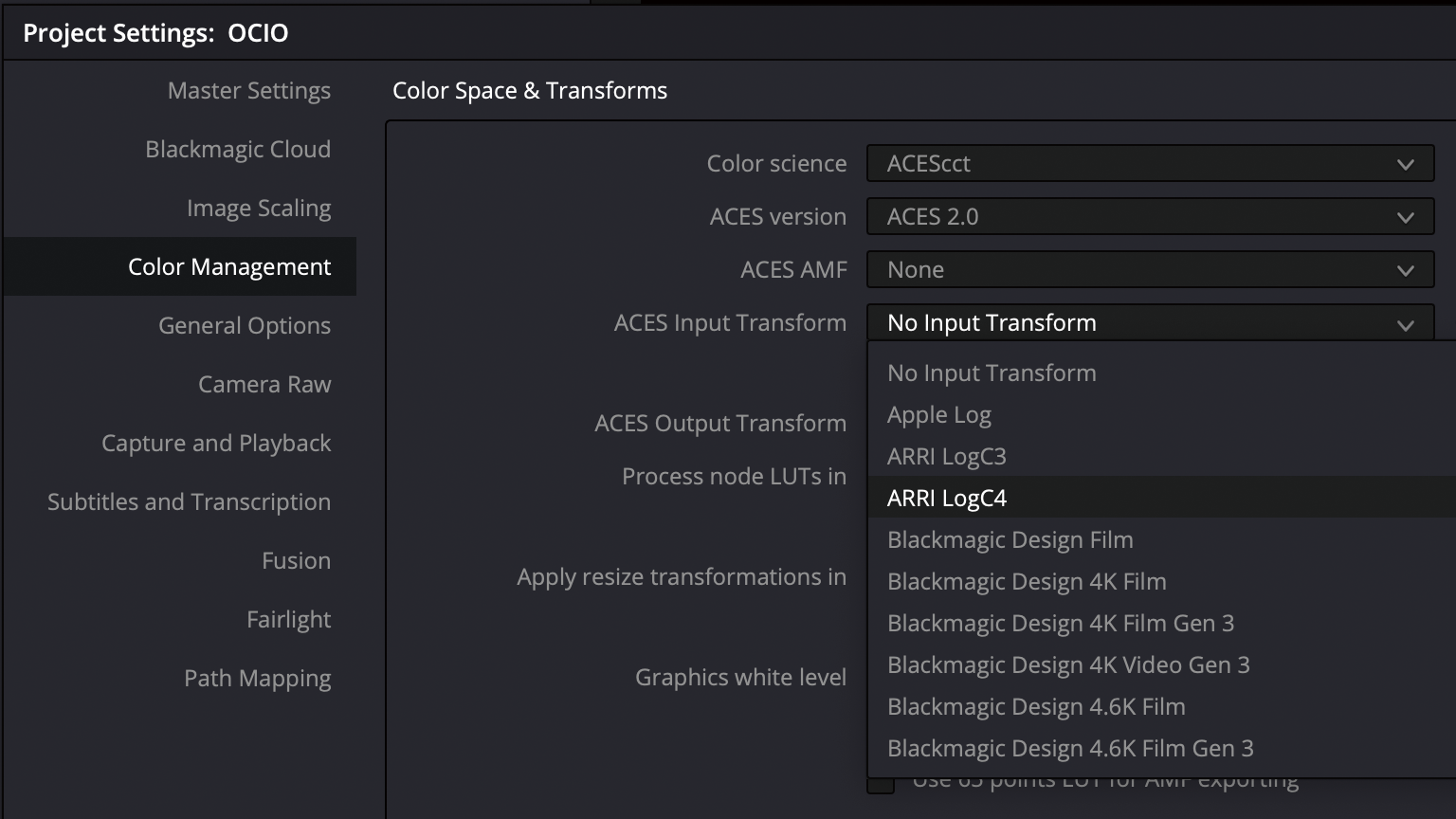Open Fairlight settings page

pos(288,619)
